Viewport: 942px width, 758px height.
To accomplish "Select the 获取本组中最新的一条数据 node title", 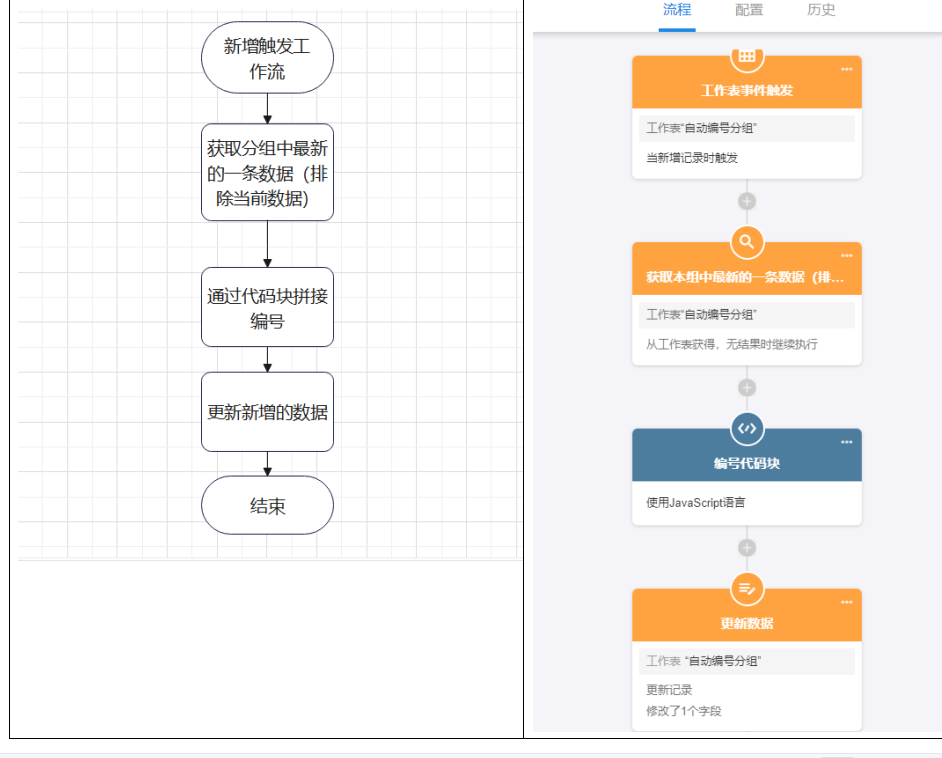I will click(x=745, y=277).
